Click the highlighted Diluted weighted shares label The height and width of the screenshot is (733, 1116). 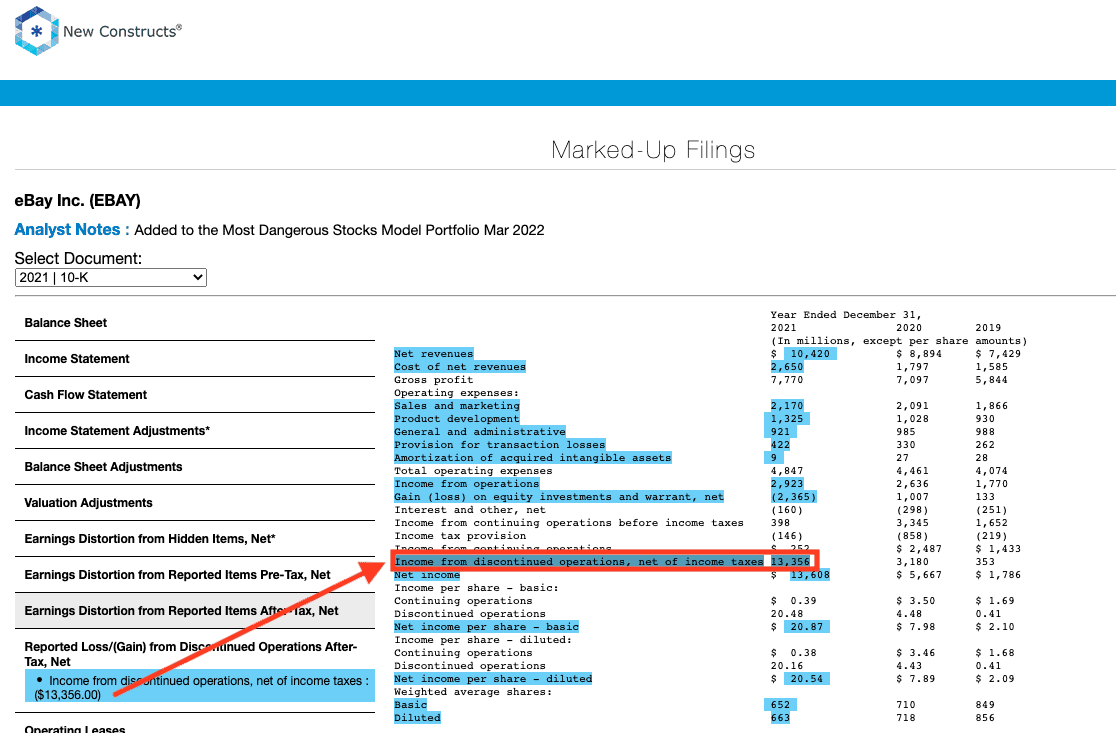click(x=417, y=717)
